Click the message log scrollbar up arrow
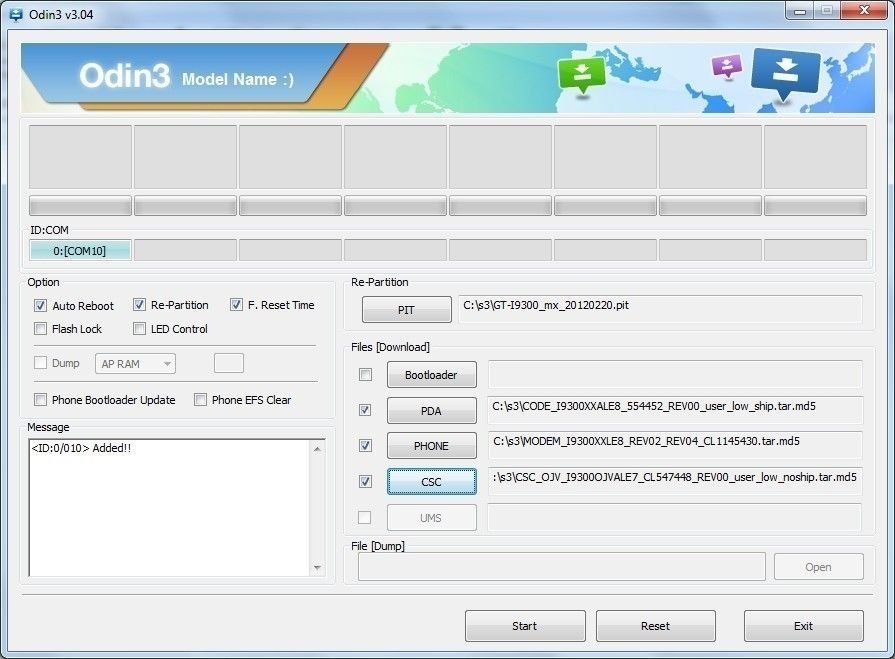 [x=317, y=449]
